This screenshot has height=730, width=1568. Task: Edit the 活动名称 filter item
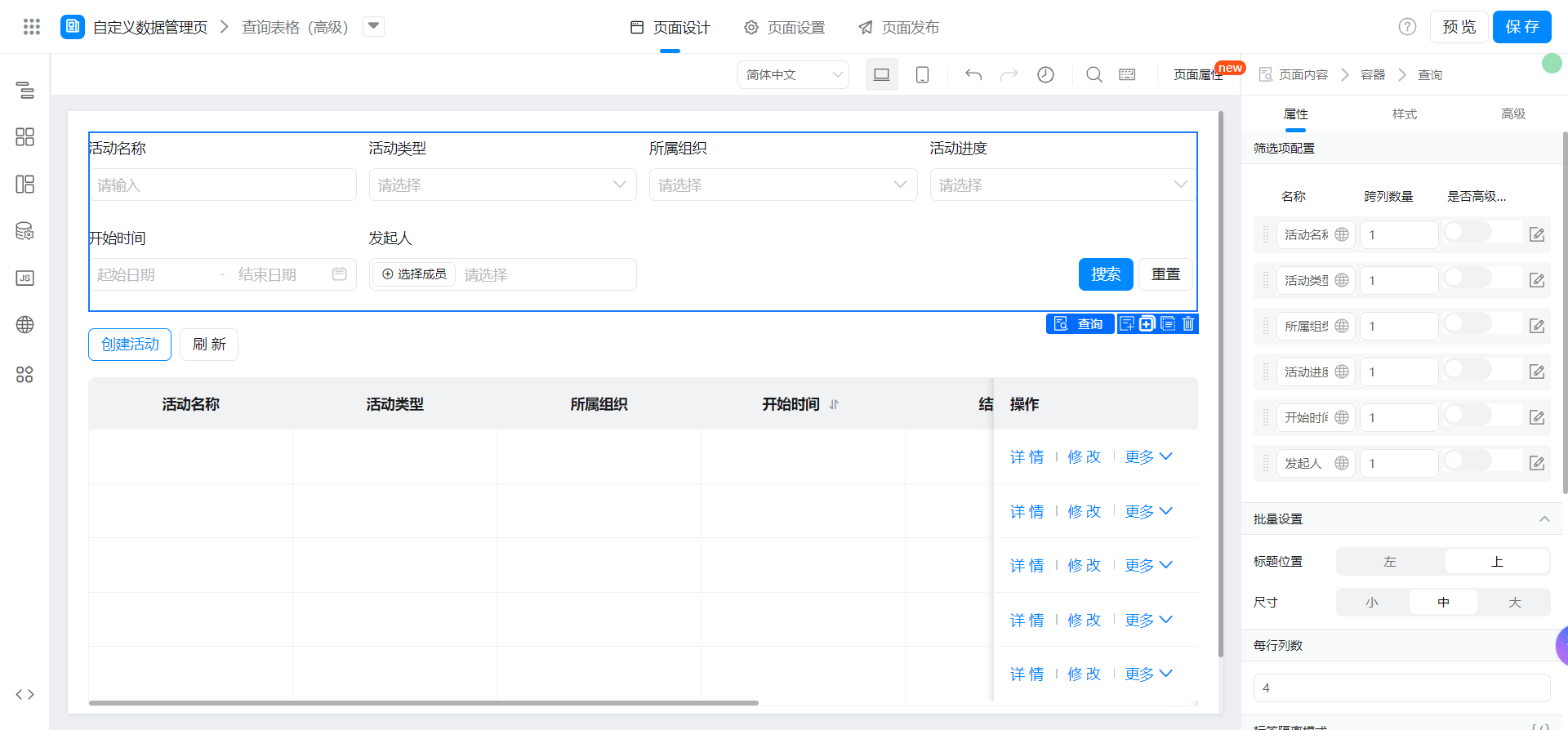pyautogui.click(x=1537, y=234)
